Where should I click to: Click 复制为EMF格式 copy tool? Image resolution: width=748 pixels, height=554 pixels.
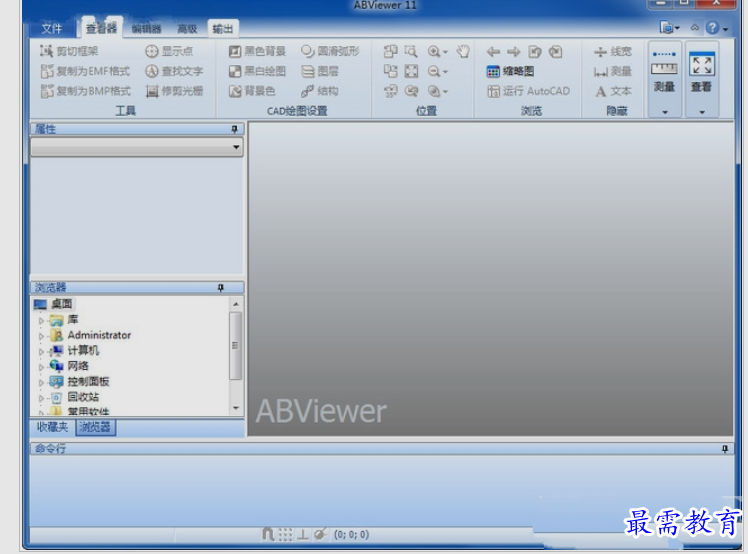[85, 72]
